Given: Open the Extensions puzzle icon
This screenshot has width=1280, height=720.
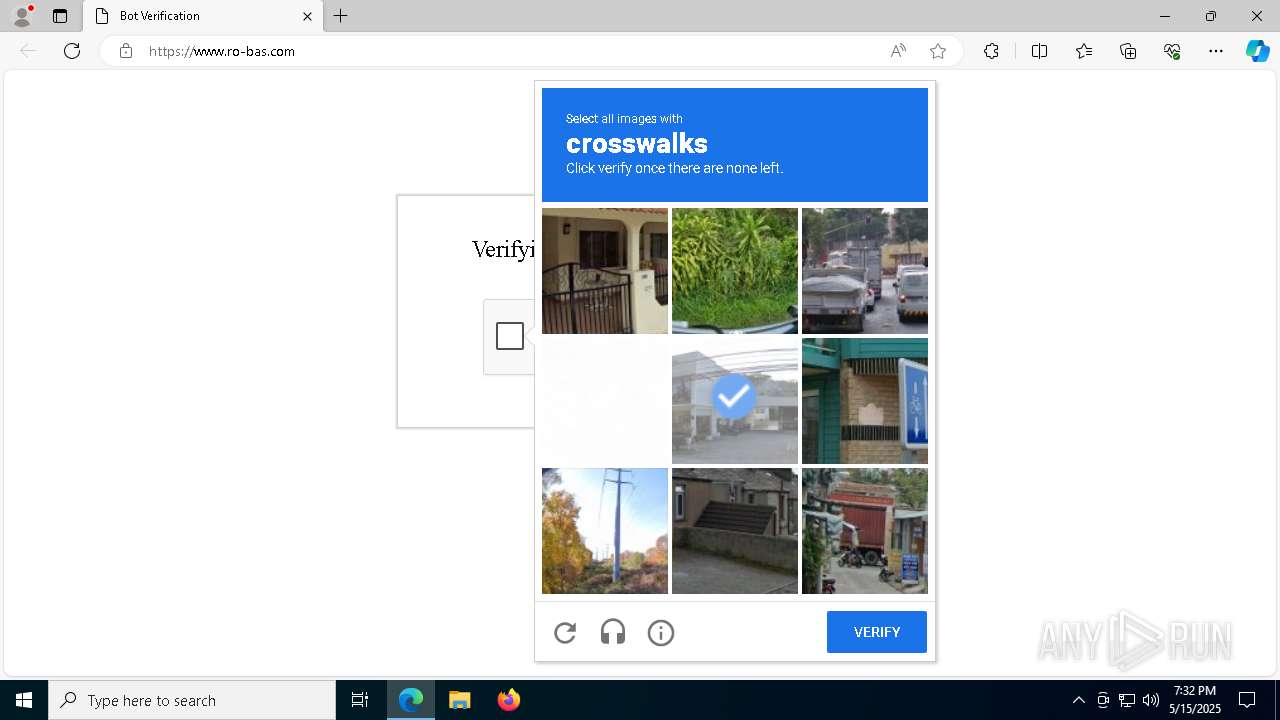Looking at the screenshot, I should pyautogui.click(x=991, y=51).
